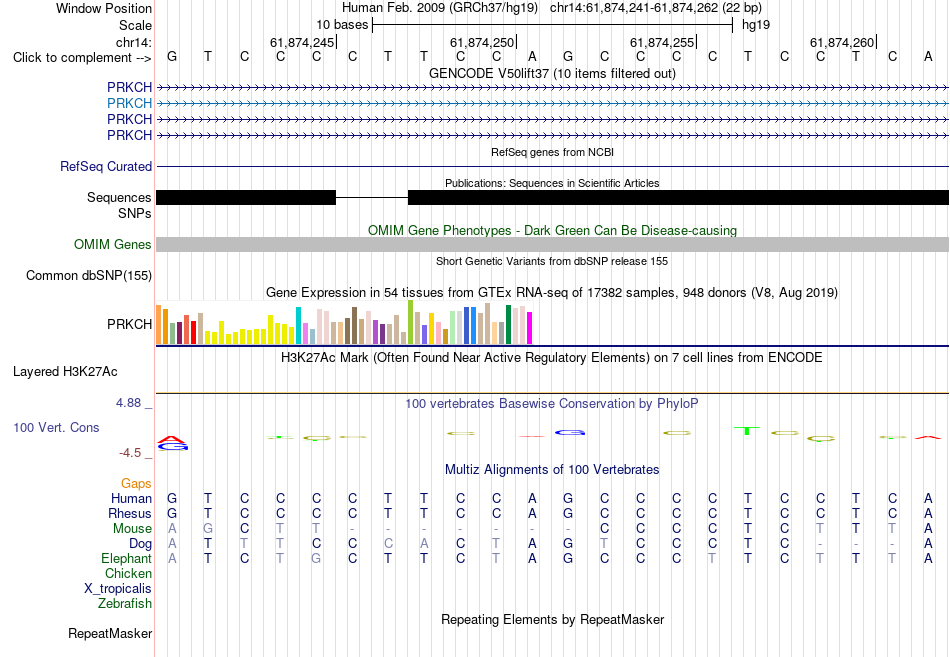Click the cyan bar in GTEx chart
The height and width of the screenshot is (657, 950).
pyautogui.click(x=298, y=325)
